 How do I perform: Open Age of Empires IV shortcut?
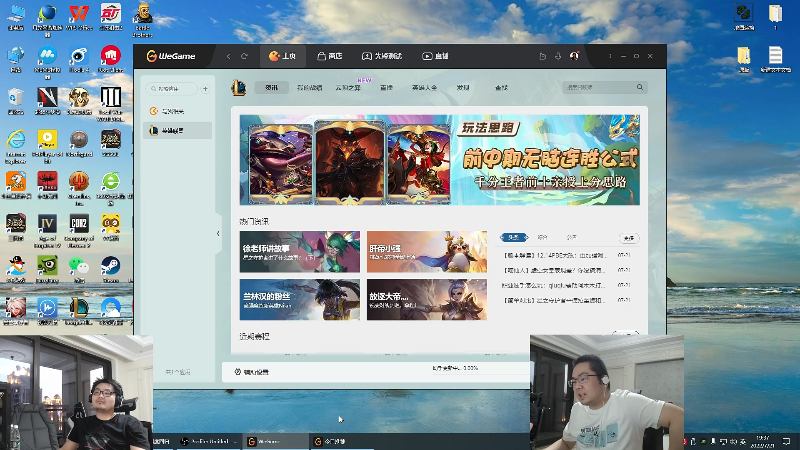coord(47,231)
